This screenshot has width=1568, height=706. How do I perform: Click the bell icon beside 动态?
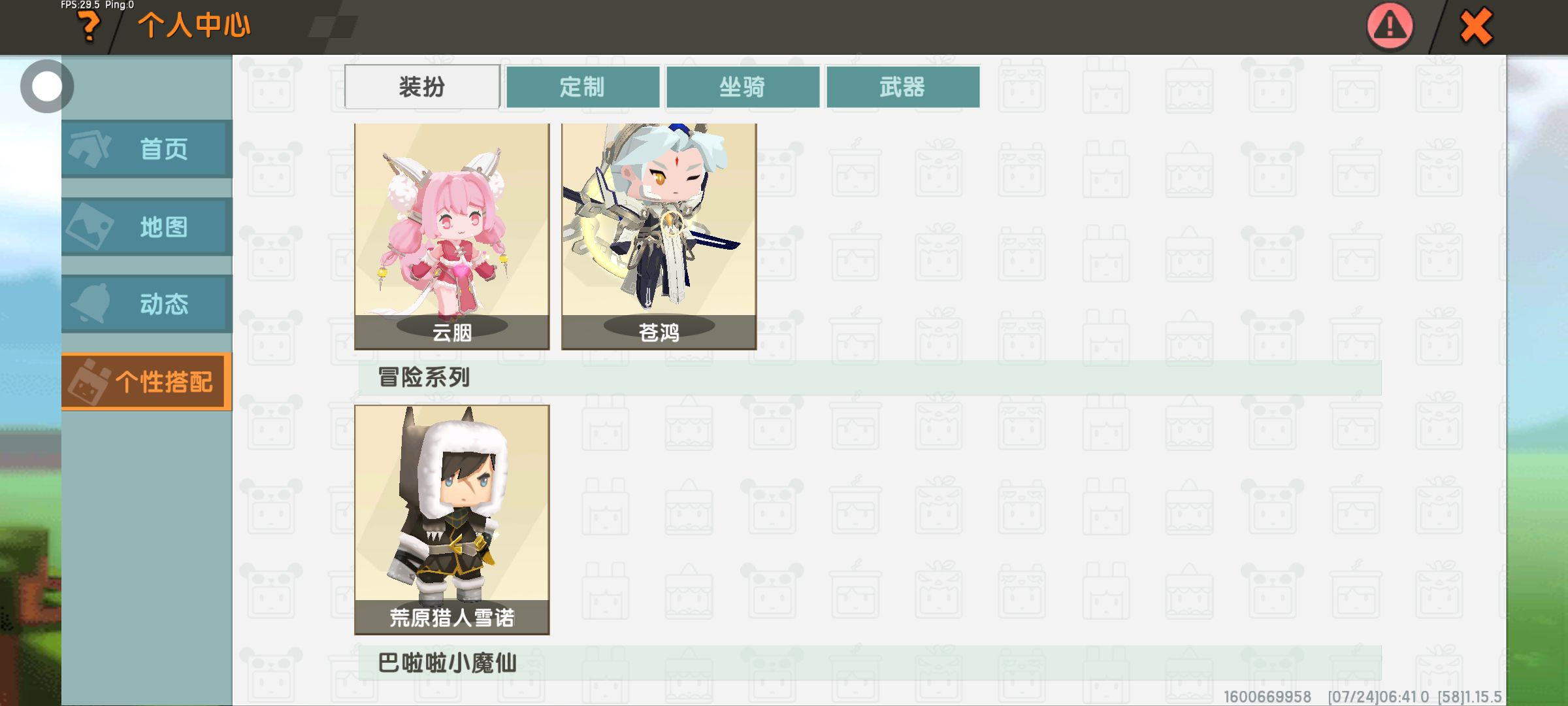click(x=90, y=303)
